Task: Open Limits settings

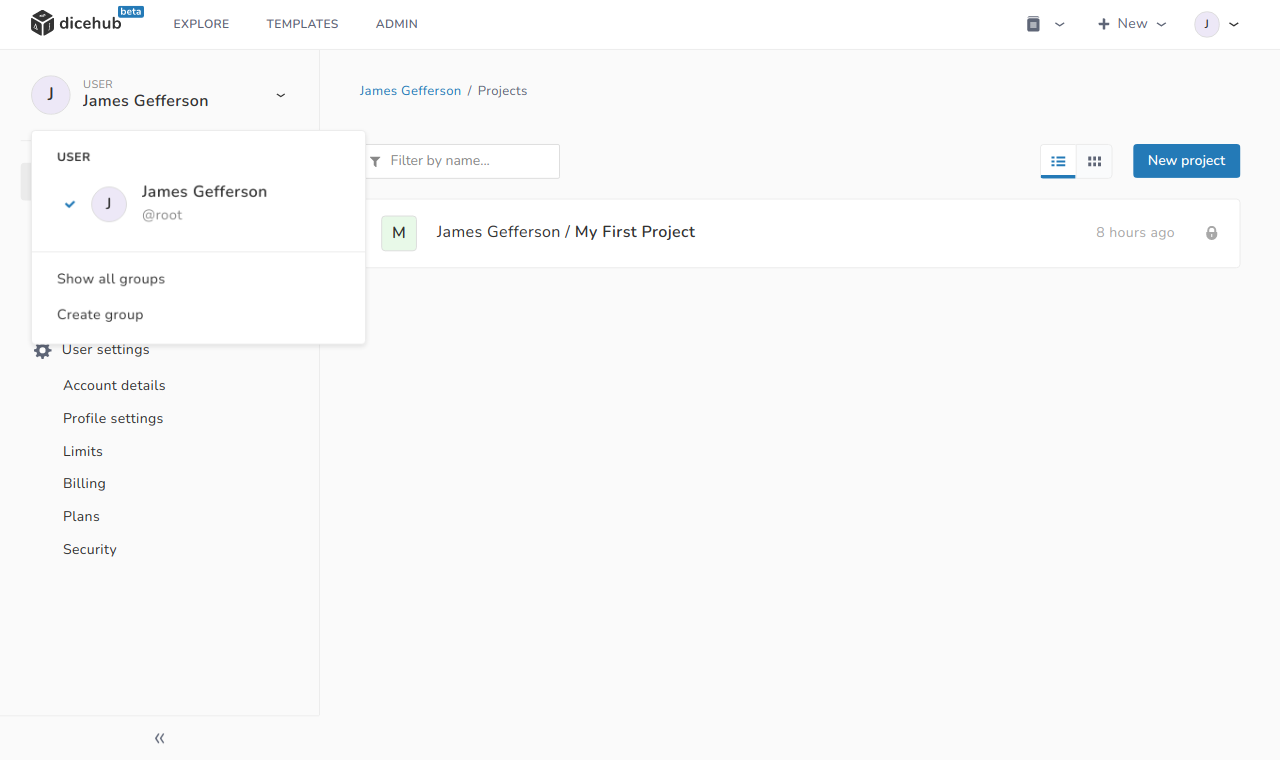Action: (83, 451)
